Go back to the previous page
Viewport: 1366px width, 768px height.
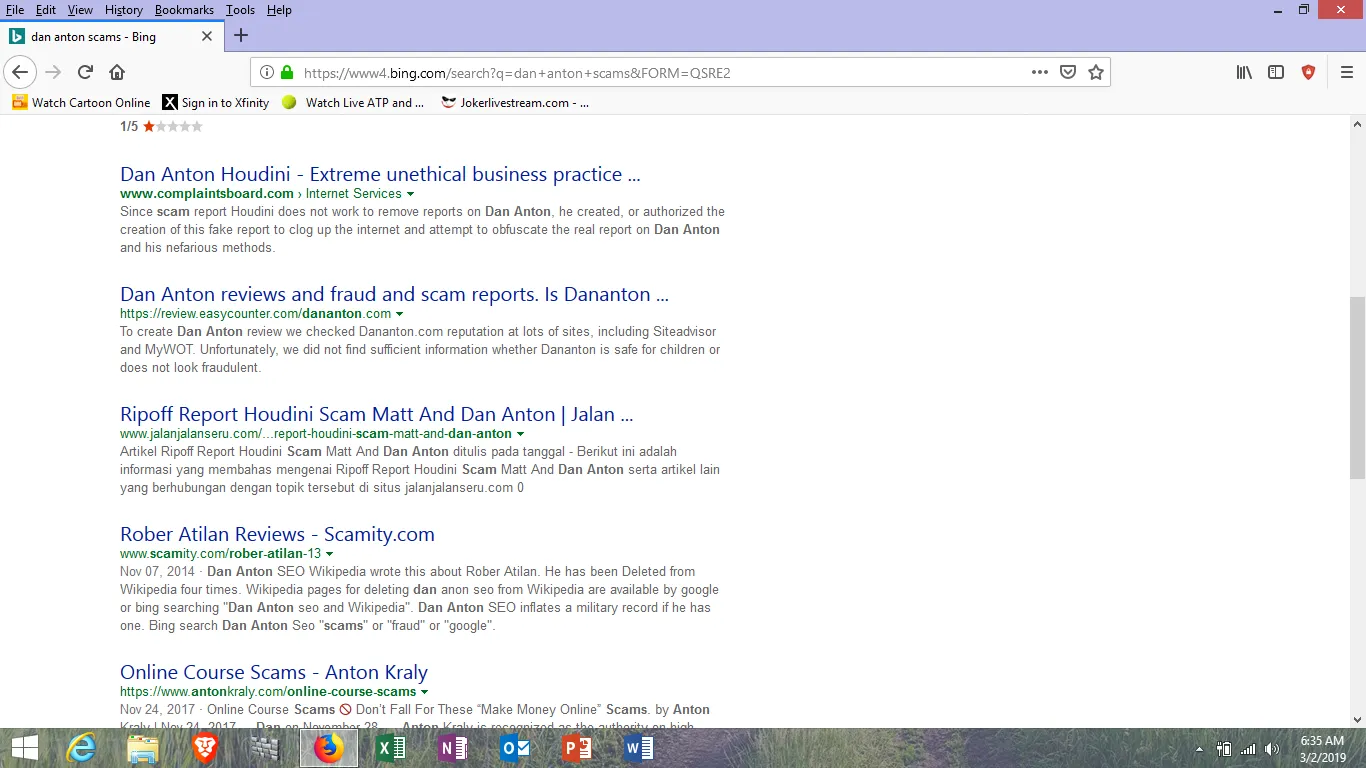(x=20, y=72)
